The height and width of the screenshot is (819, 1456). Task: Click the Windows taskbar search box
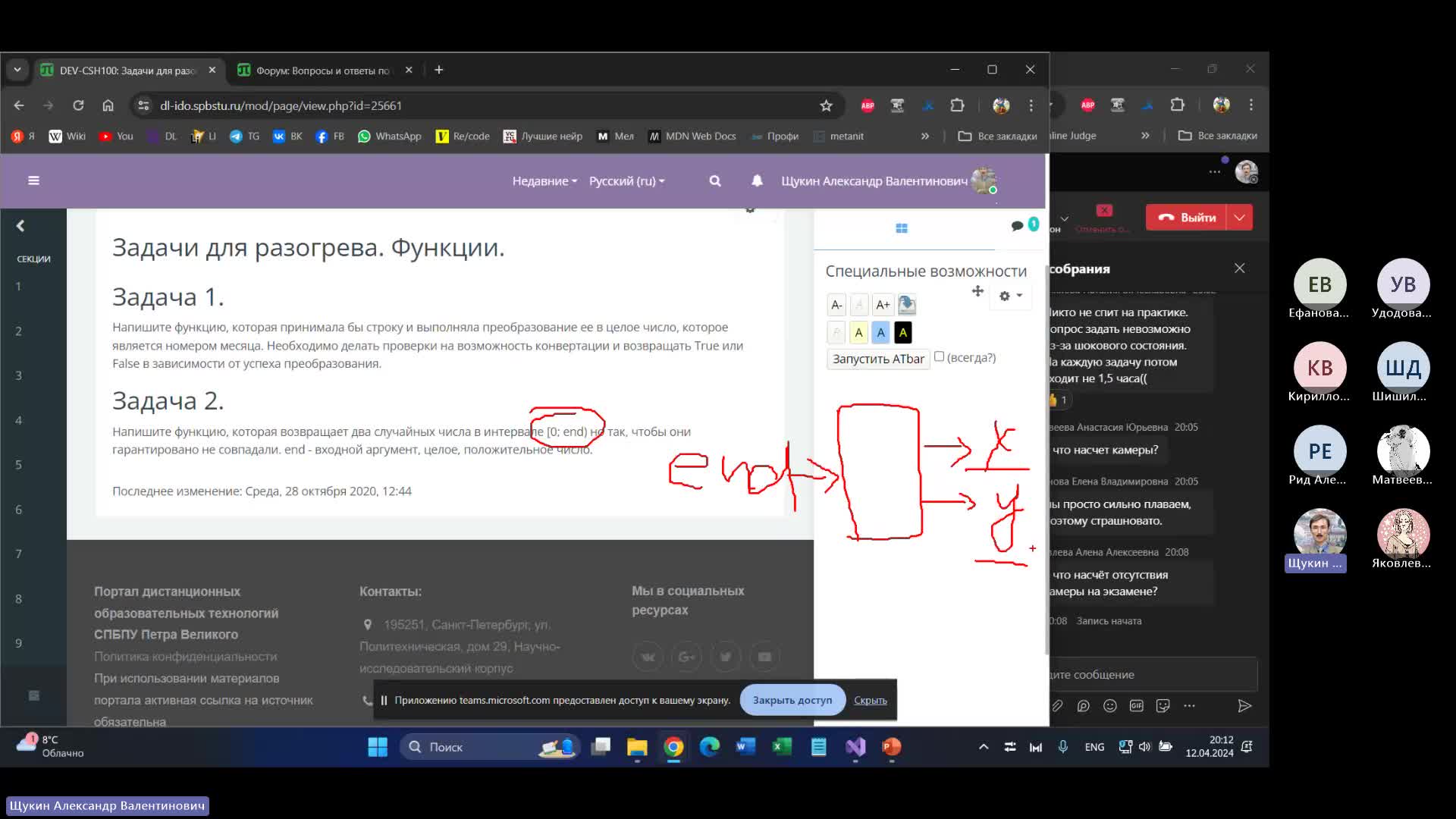click(489, 747)
